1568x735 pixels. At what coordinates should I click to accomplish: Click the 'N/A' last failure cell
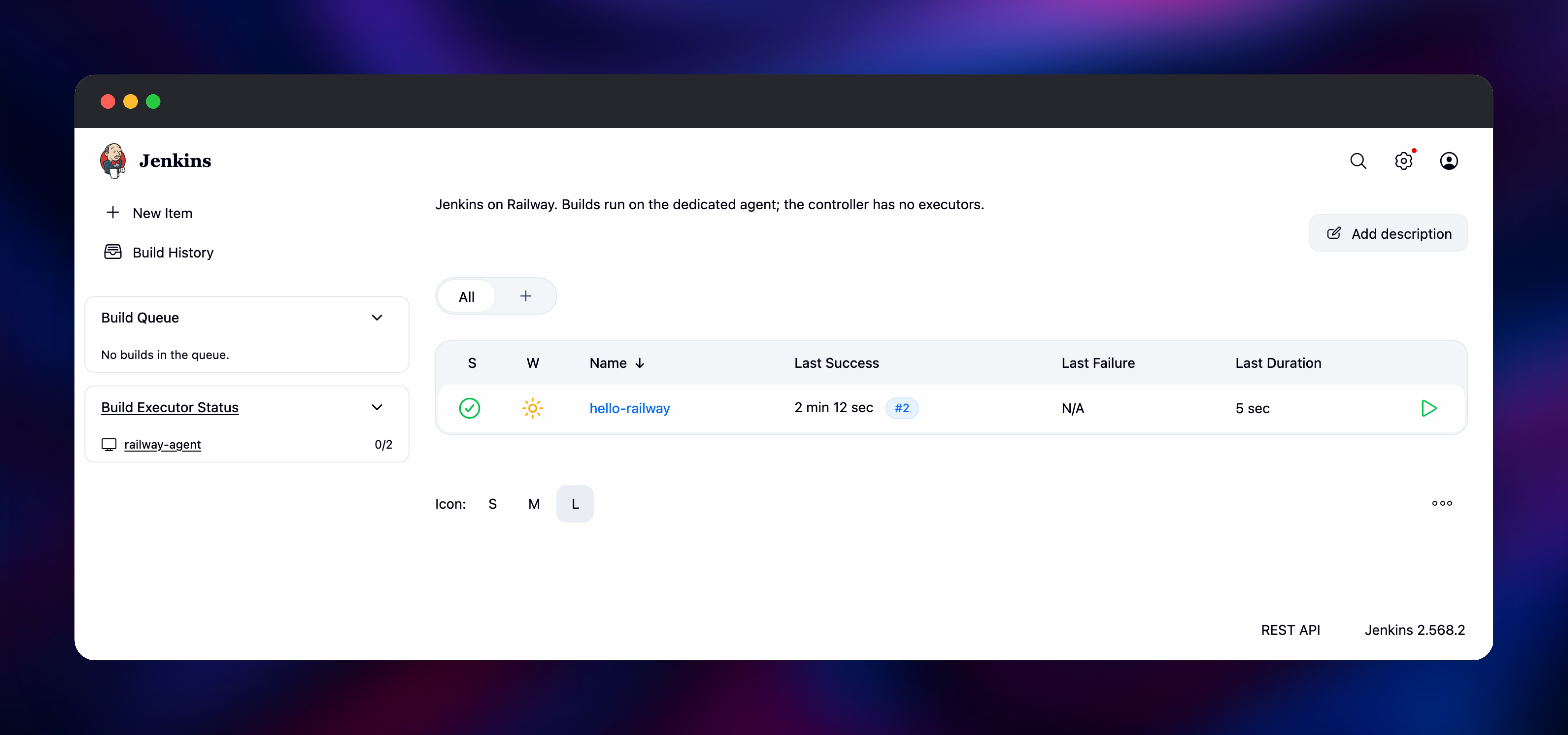1073,408
